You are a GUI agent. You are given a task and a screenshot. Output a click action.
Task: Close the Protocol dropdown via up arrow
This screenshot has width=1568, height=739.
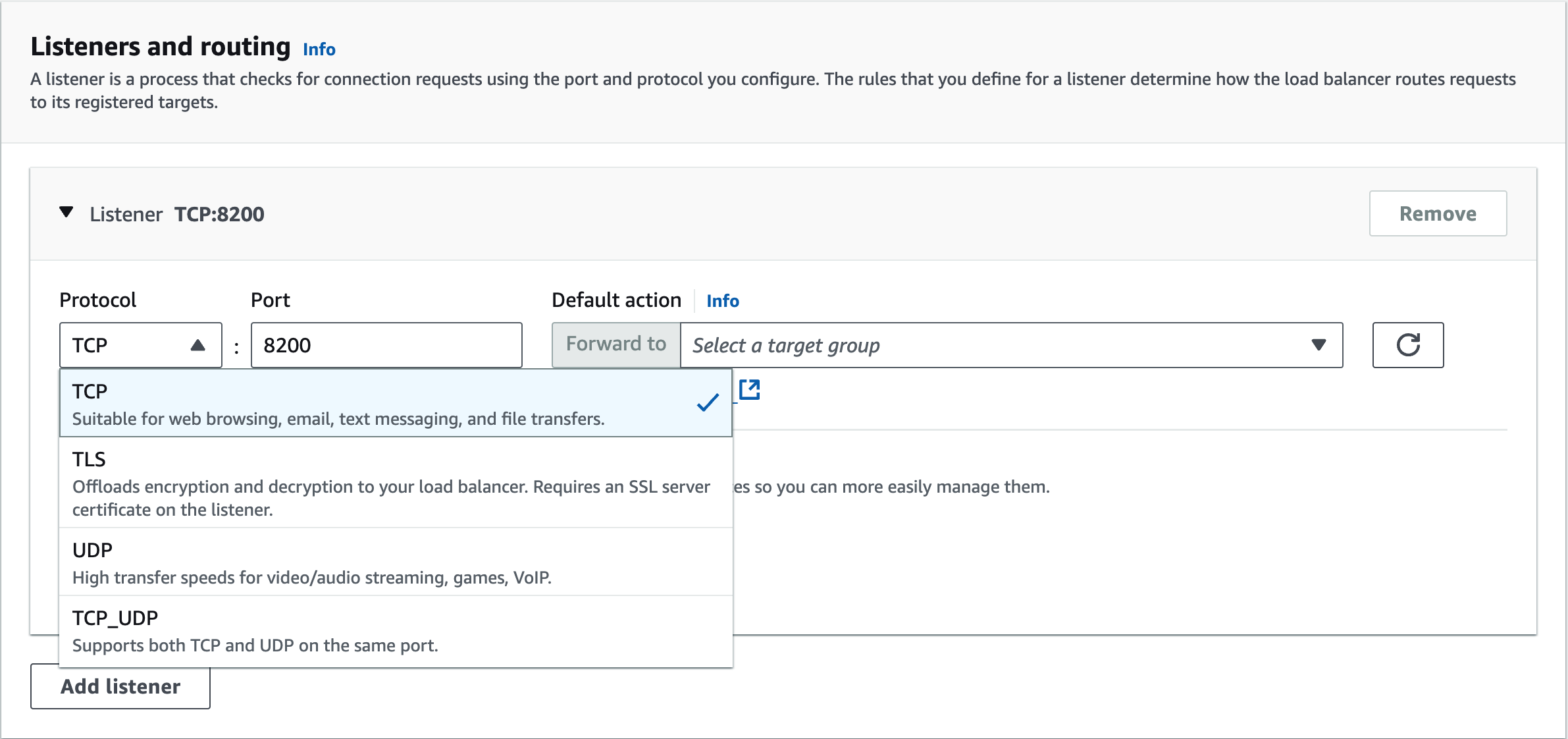pos(197,345)
